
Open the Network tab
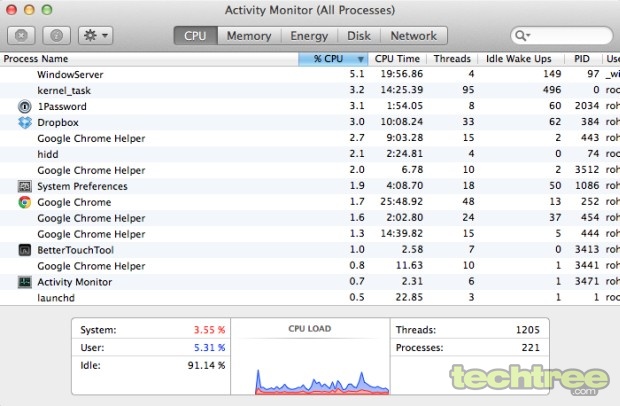tap(414, 36)
